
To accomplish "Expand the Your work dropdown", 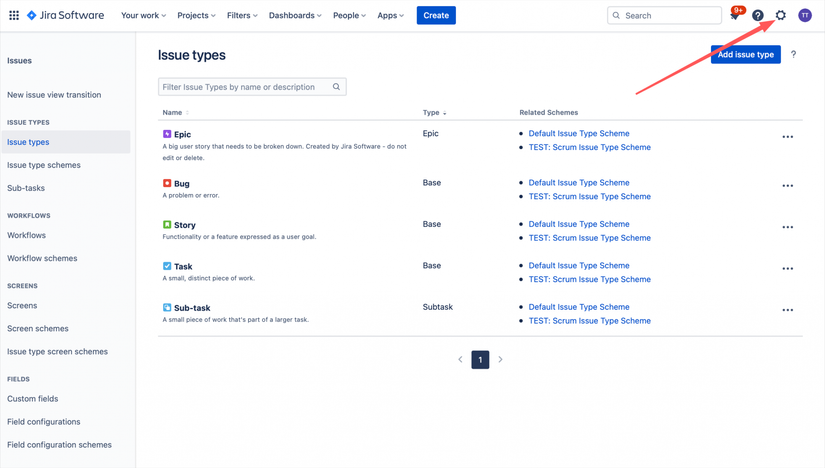I will (144, 16).
